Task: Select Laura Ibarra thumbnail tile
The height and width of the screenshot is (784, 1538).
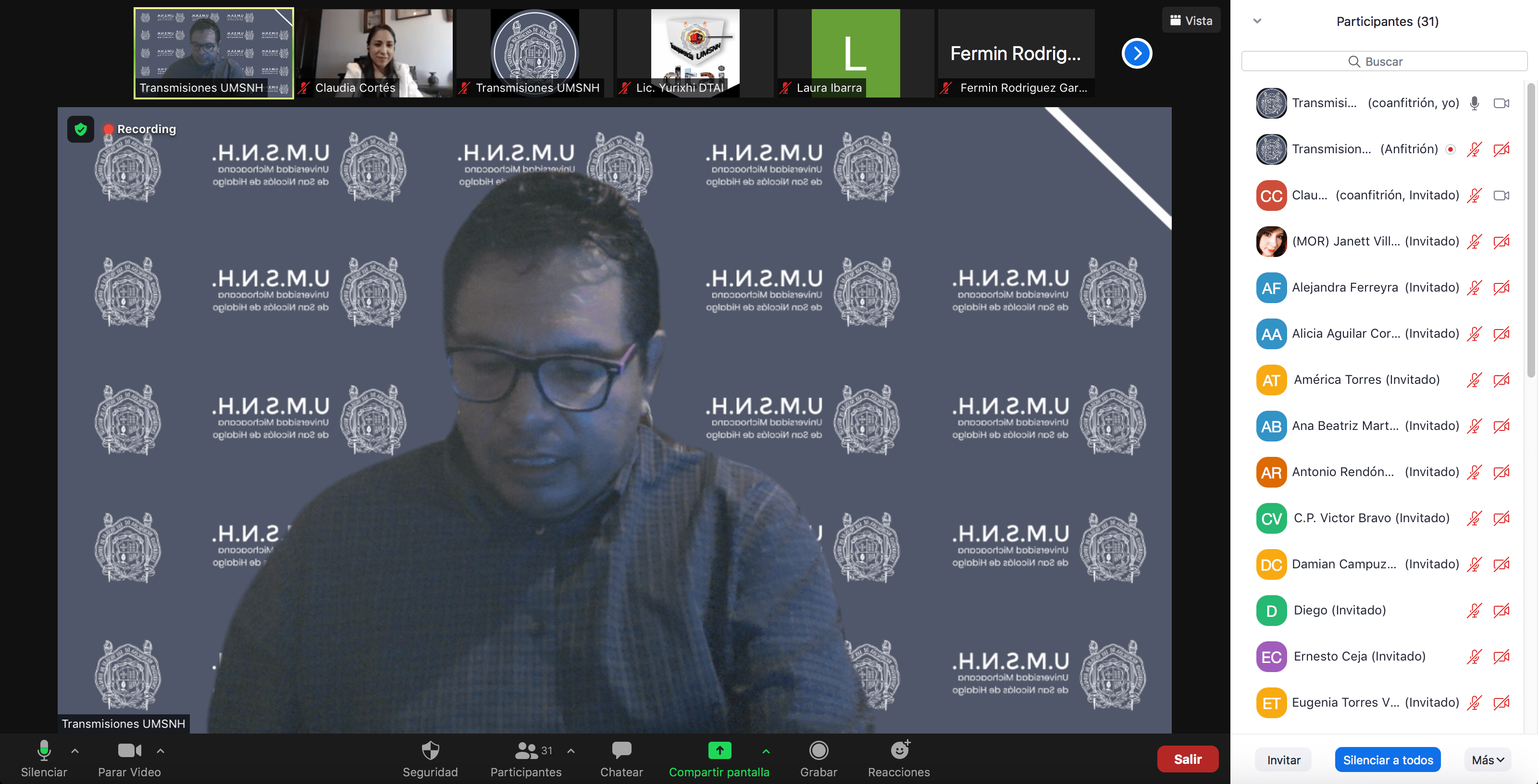Action: (856, 53)
